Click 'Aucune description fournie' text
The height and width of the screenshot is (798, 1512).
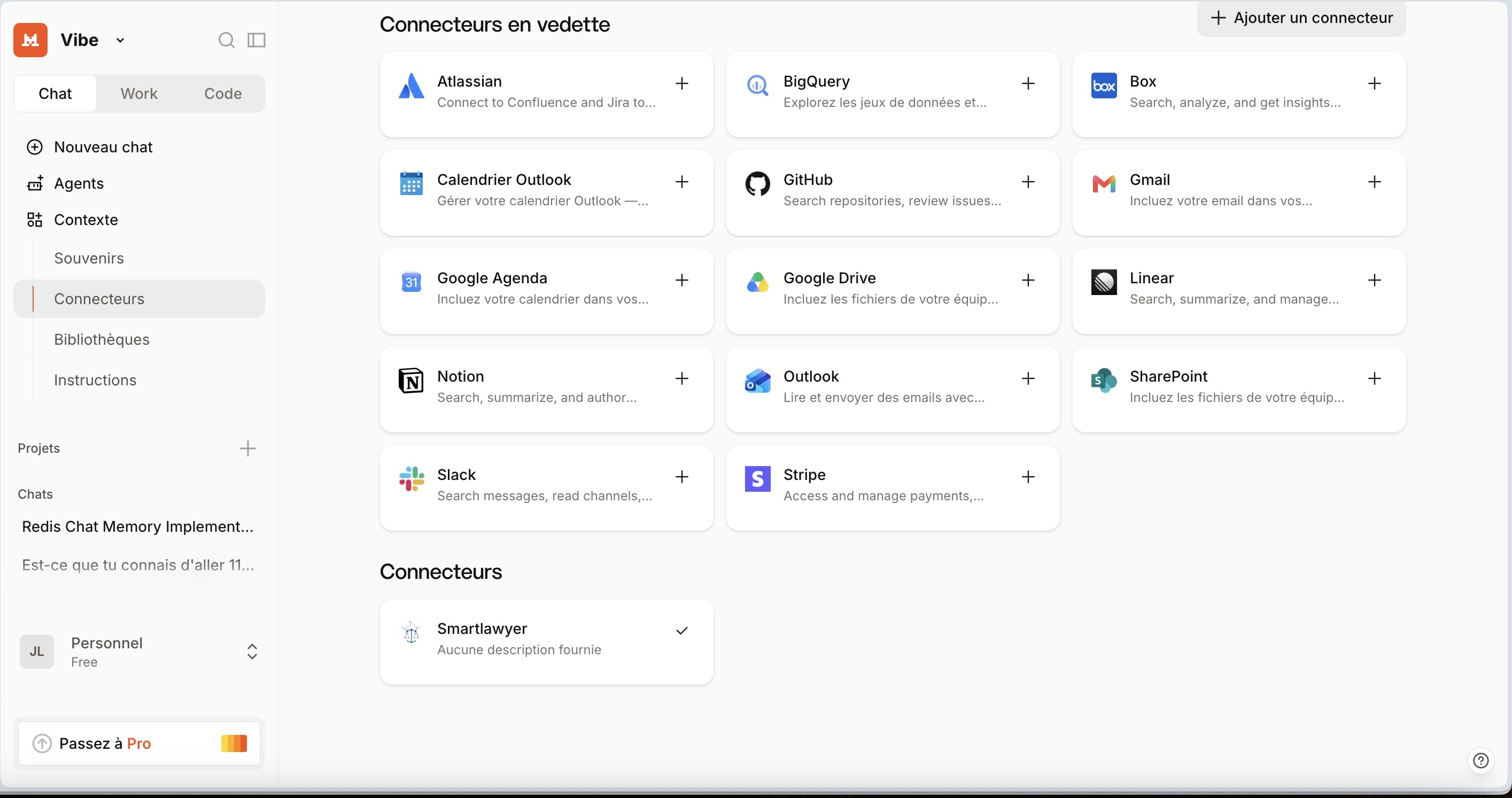pos(519,650)
